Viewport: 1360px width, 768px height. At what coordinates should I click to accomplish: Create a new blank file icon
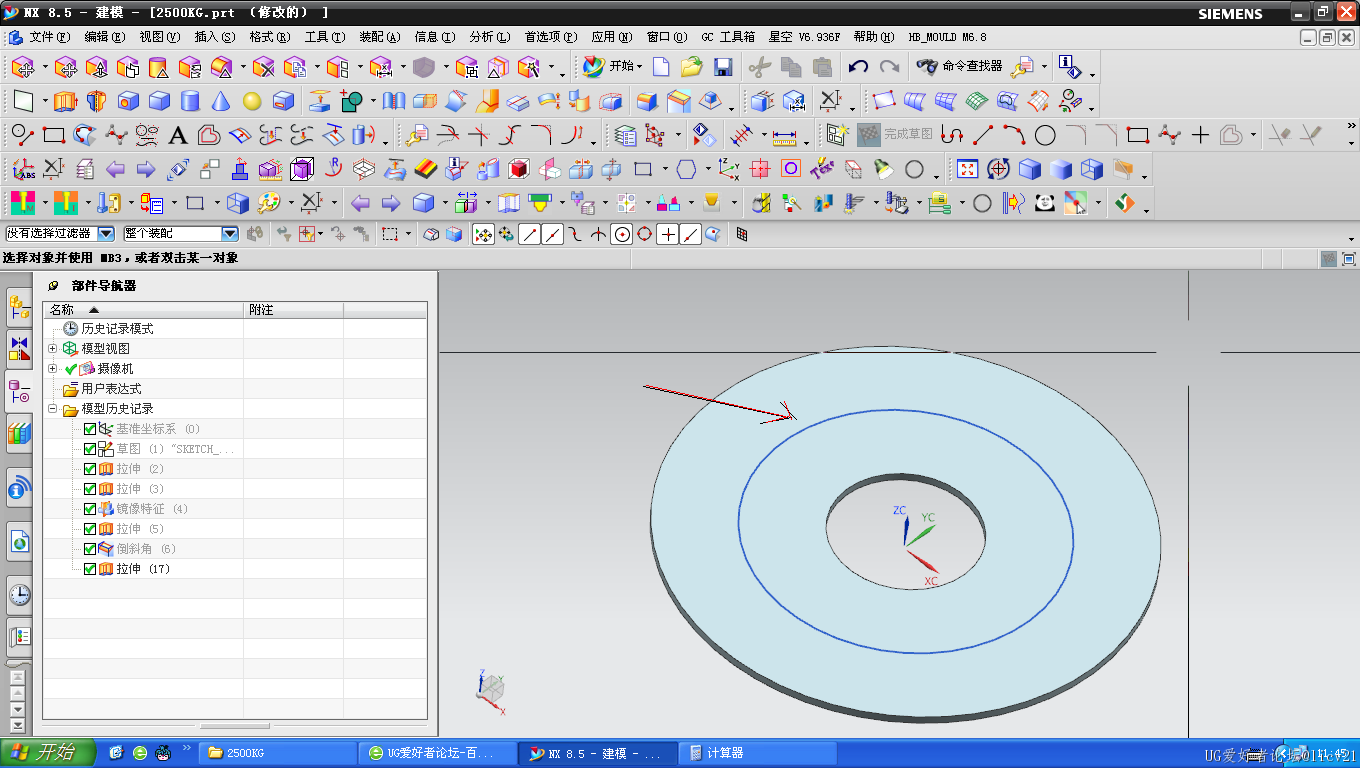pos(661,67)
